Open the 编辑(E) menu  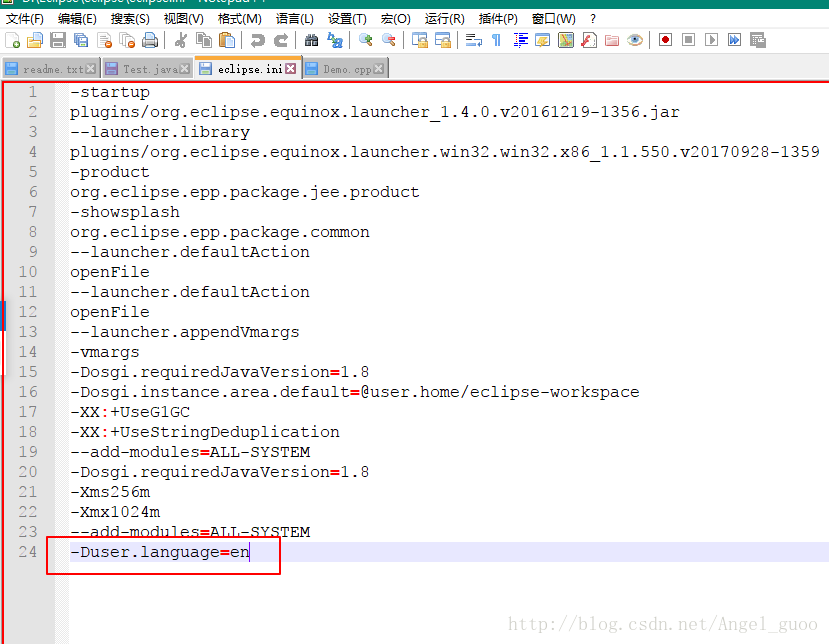pyautogui.click(x=77, y=19)
